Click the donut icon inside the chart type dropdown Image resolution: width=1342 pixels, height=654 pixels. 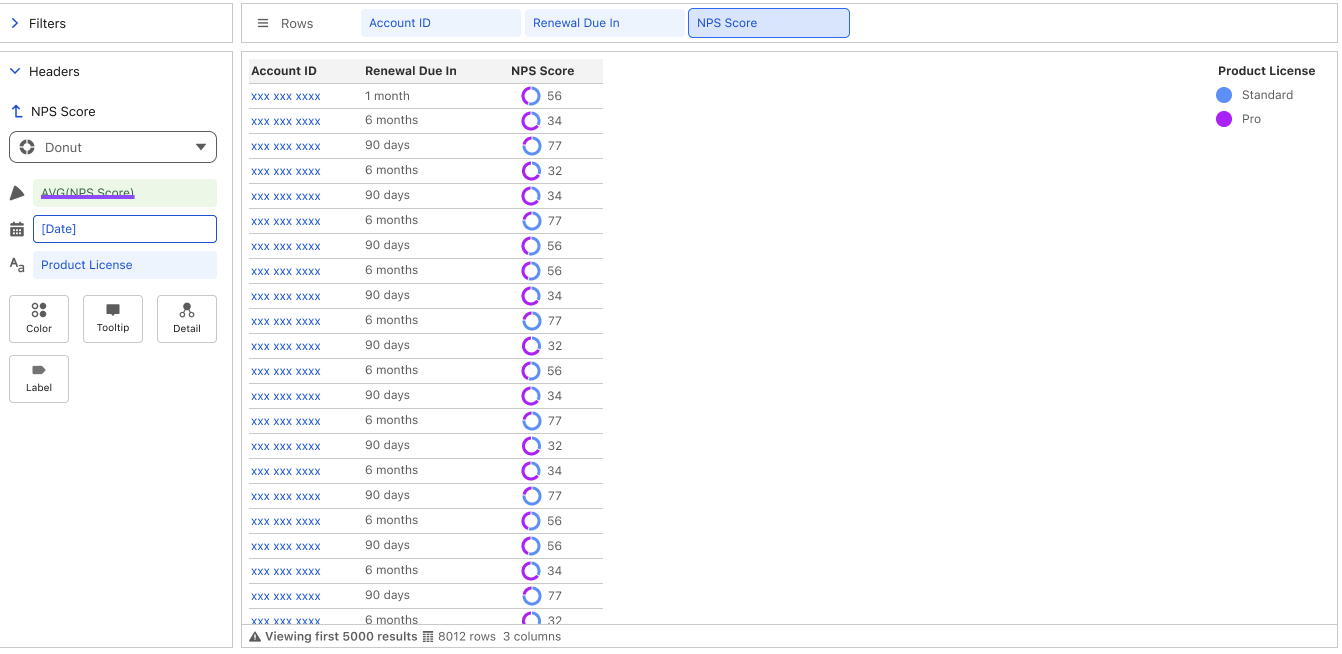point(27,147)
